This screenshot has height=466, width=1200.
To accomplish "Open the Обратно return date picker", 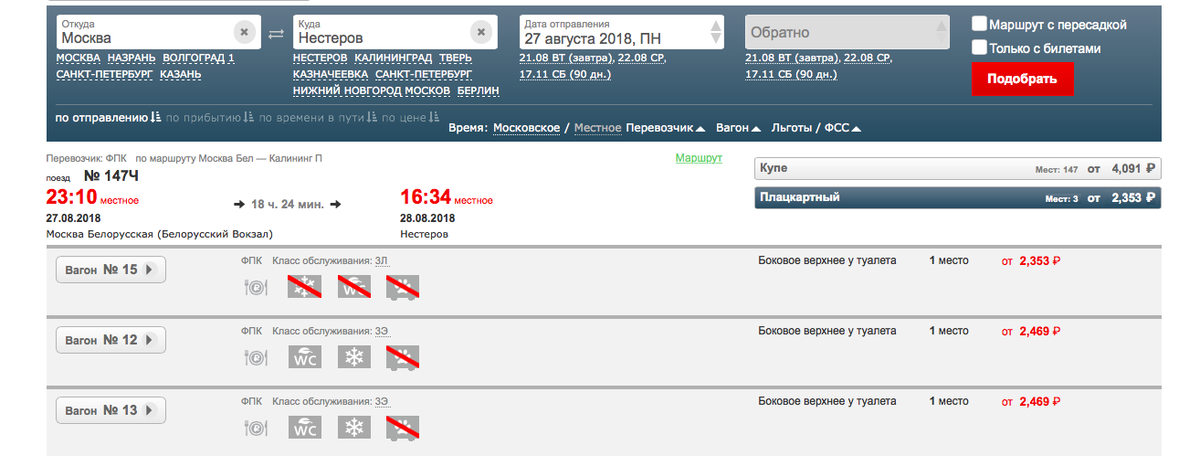I will pos(848,32).
